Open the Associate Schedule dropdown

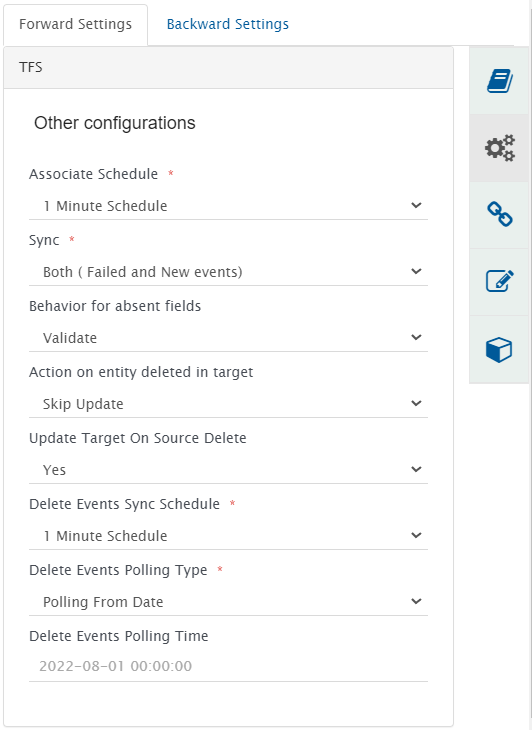pos(228,206)
